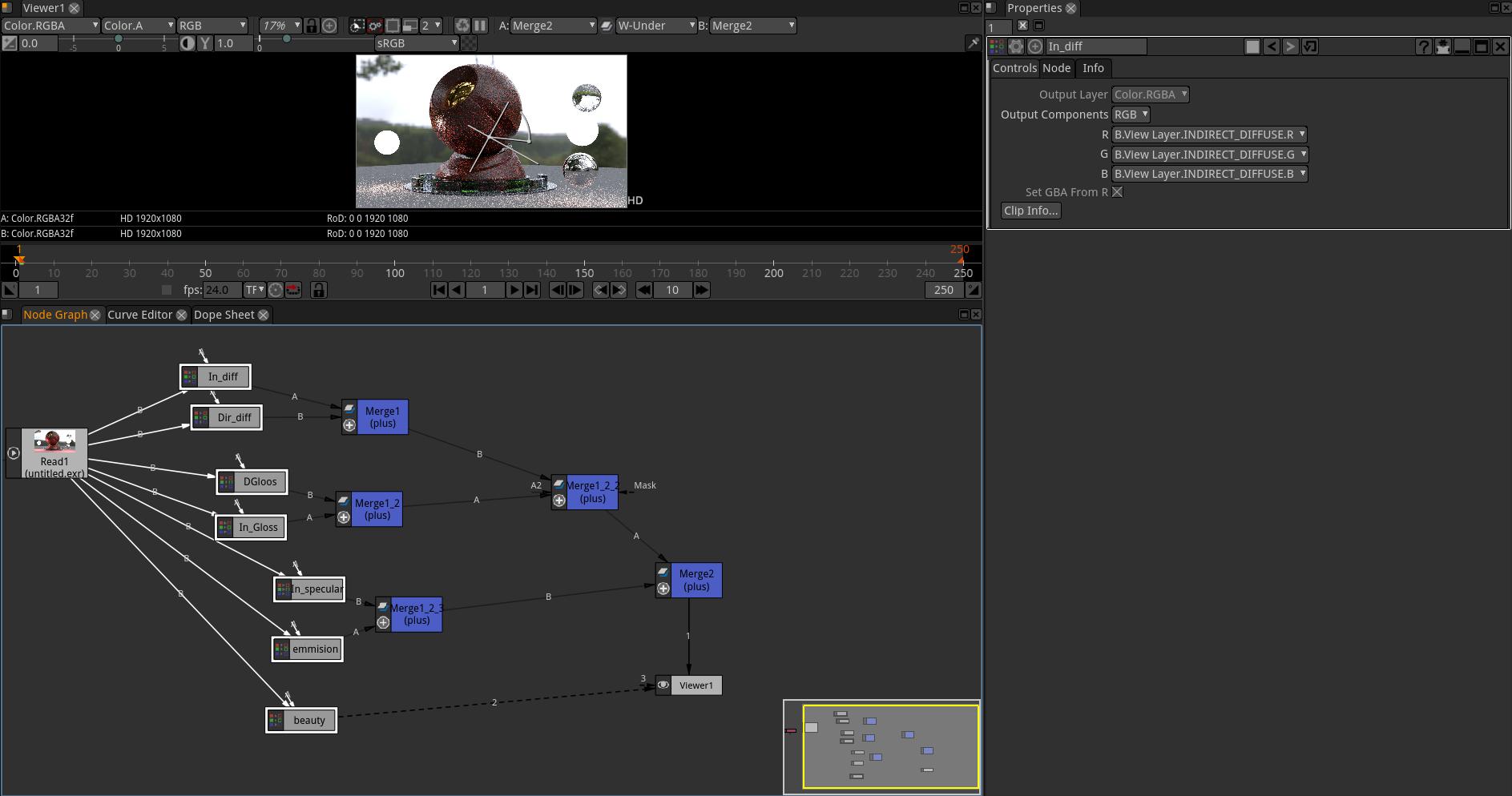Expand the sRGB colorspace dropdown

[x=417, y=43]
